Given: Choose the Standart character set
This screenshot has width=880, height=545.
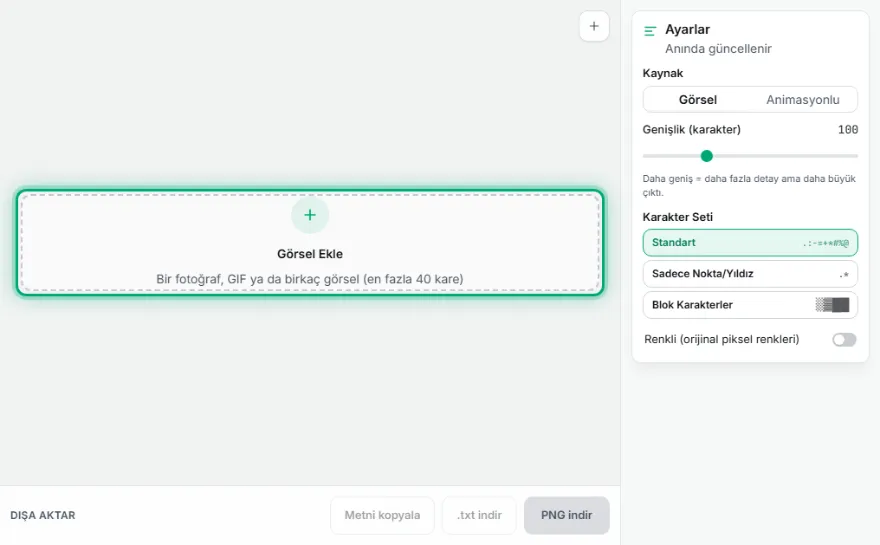Looking at the screenshot, I should (x=750, y=242).
